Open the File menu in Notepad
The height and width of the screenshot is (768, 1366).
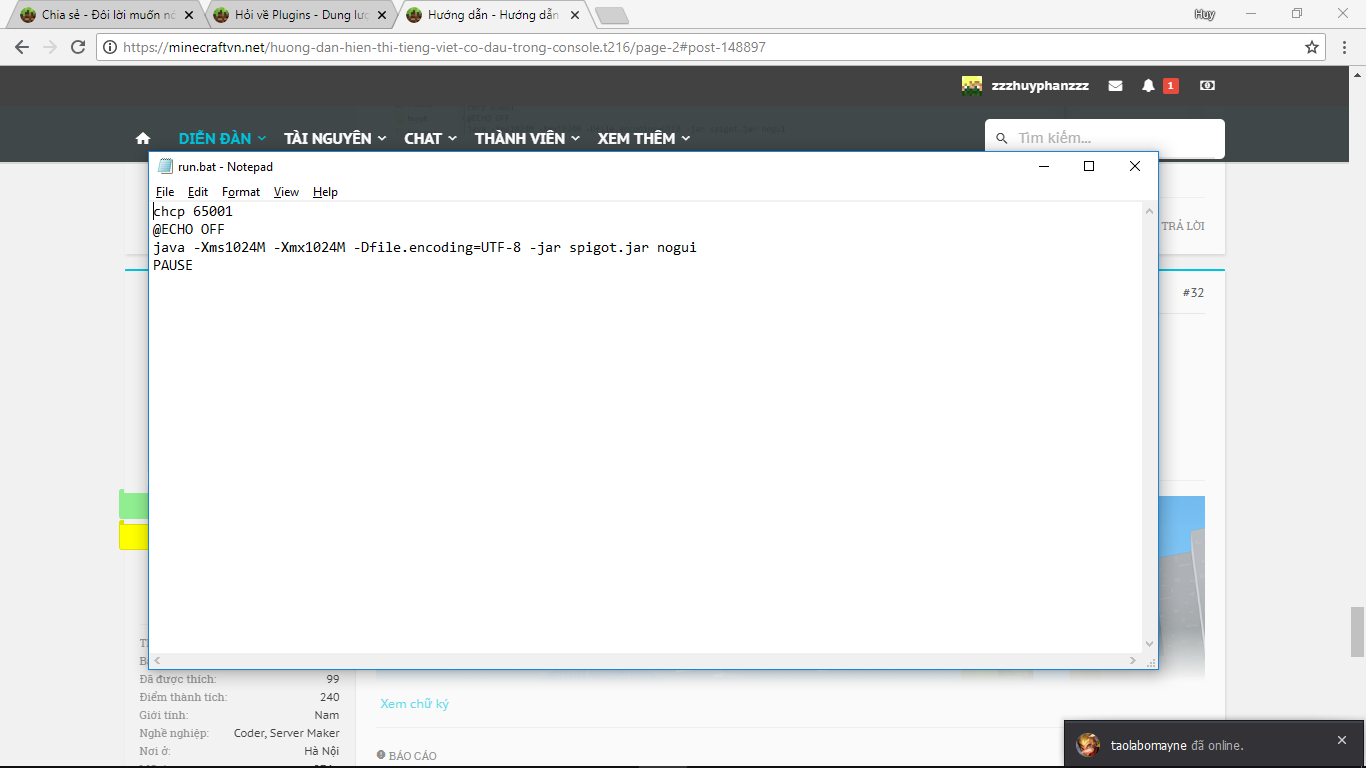point(165,192)
